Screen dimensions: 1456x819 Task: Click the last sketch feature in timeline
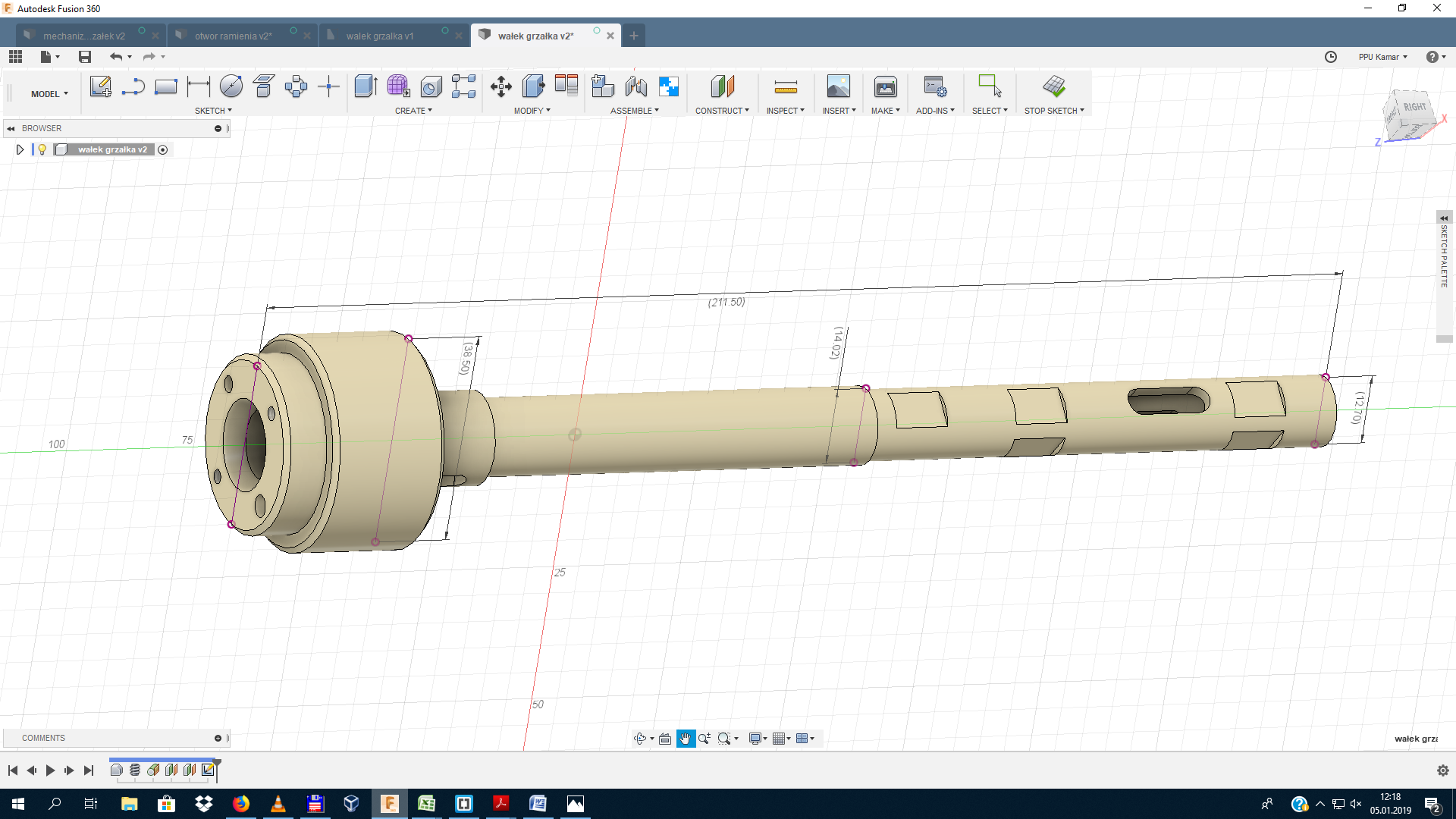pyautogui.click(x=208, y=770)
